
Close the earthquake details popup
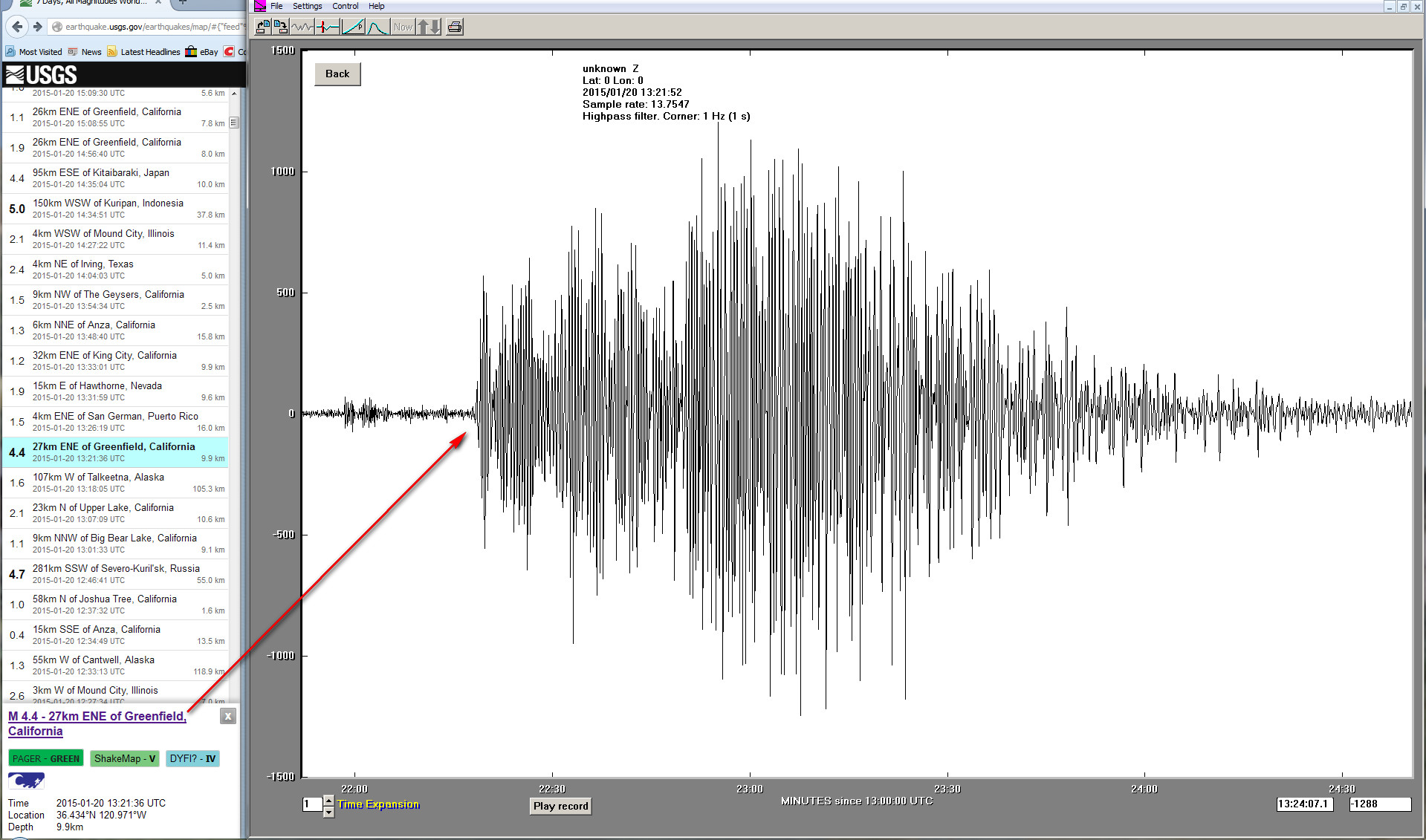(228, 716)
